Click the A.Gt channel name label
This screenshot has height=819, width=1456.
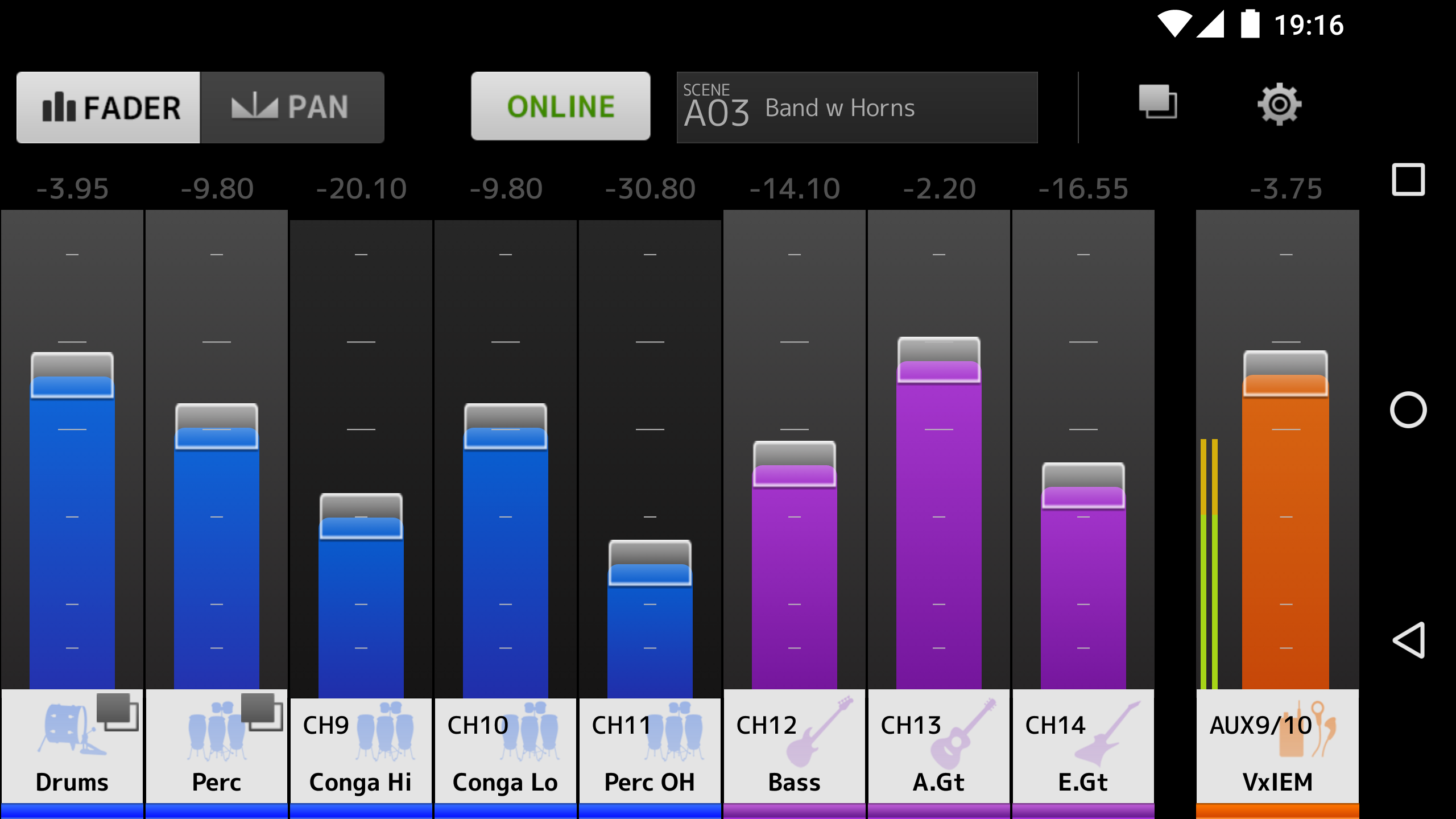[939, 783]
